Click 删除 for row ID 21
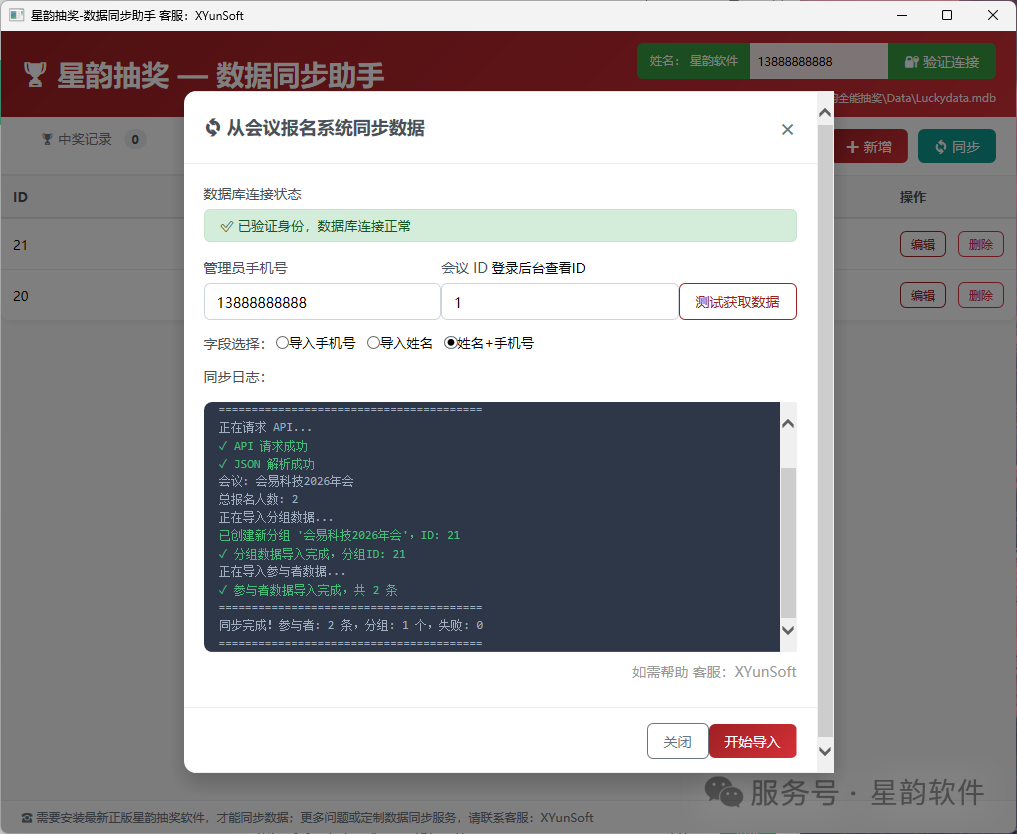Viewport: 1017px width, 834px height. (x=981, y=244)
